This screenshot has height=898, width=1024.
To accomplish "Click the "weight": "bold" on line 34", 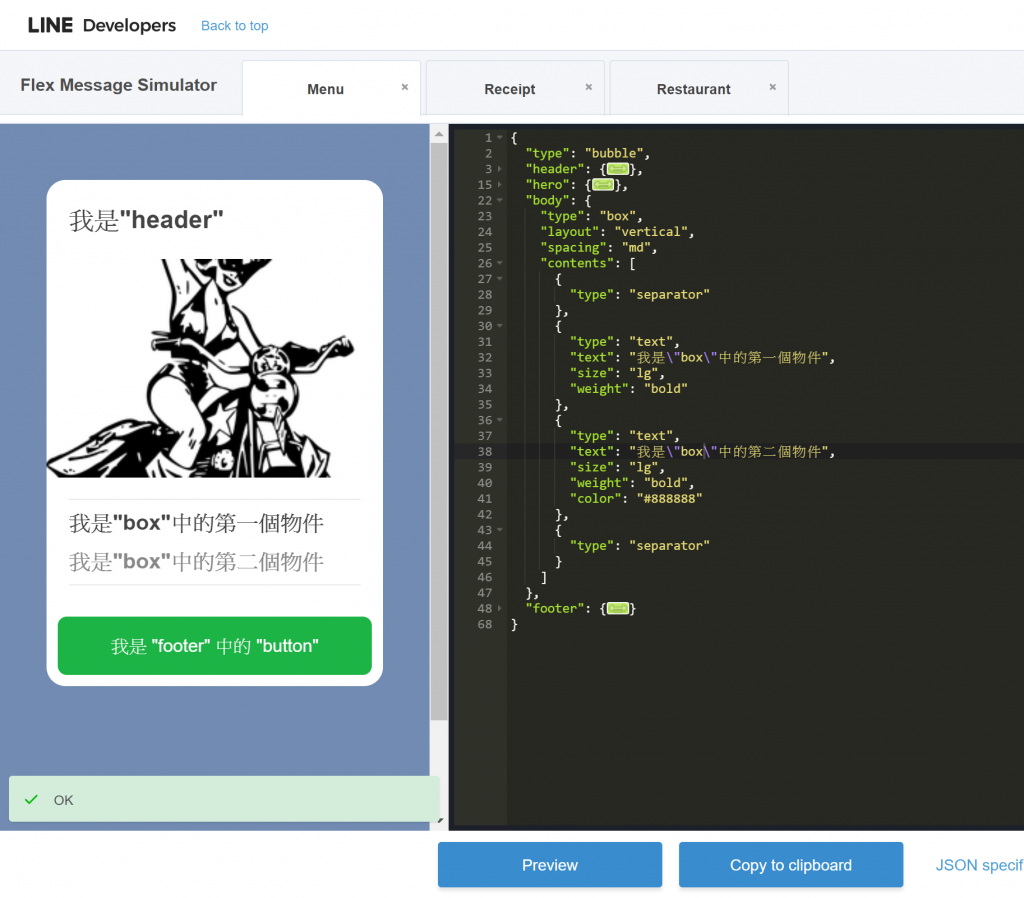I will [x=628, y=389].
